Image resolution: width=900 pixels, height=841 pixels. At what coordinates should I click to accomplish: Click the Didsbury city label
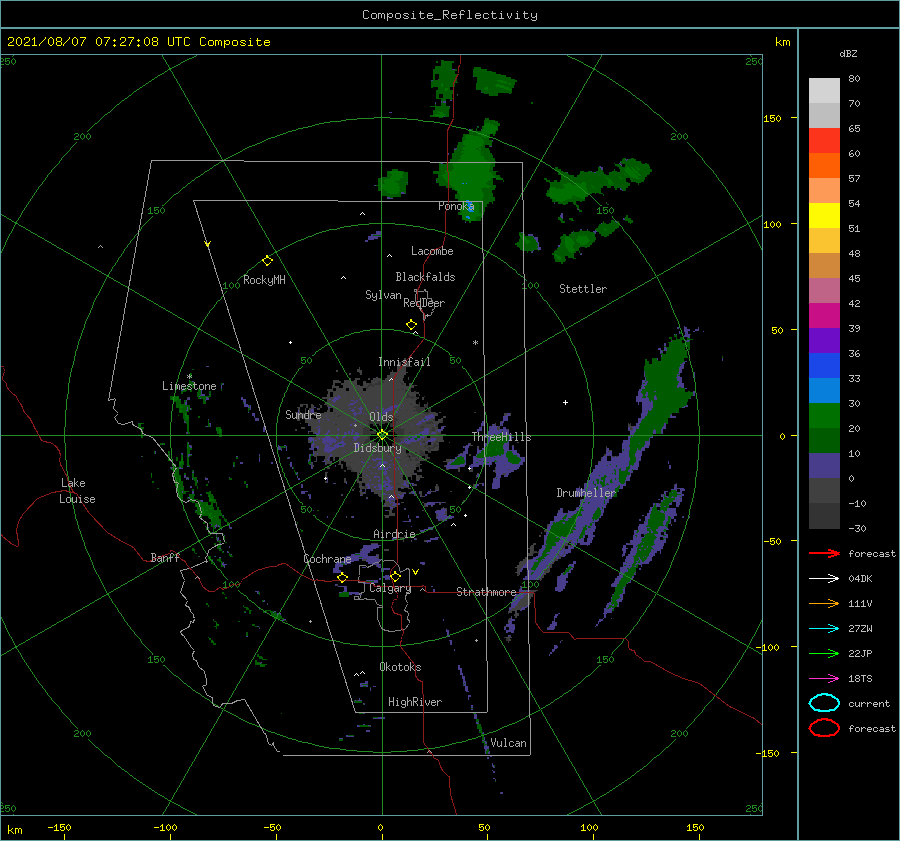pyautogui.click(x=377, y=448)
